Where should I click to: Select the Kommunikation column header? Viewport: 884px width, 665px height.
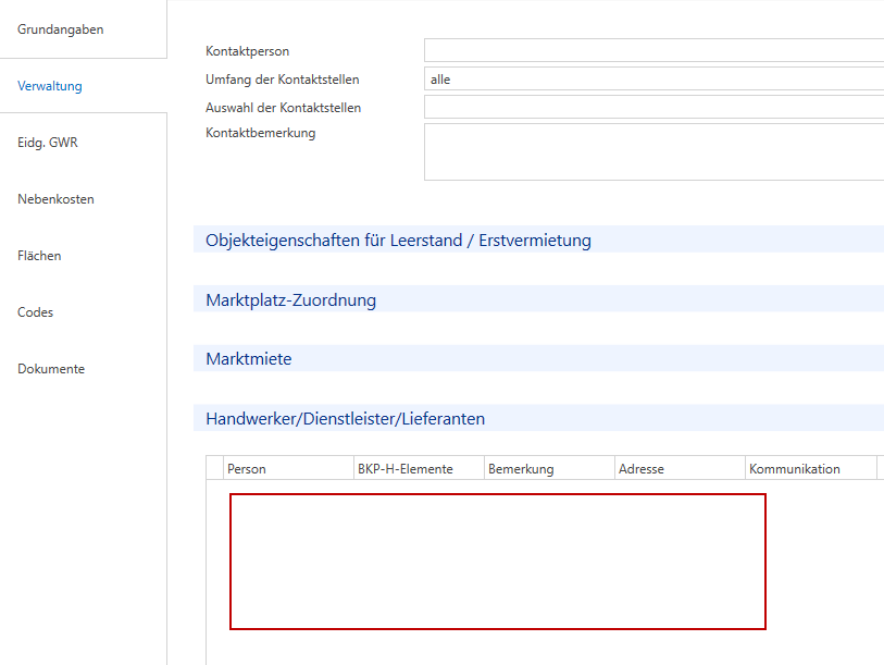(811, 468)
